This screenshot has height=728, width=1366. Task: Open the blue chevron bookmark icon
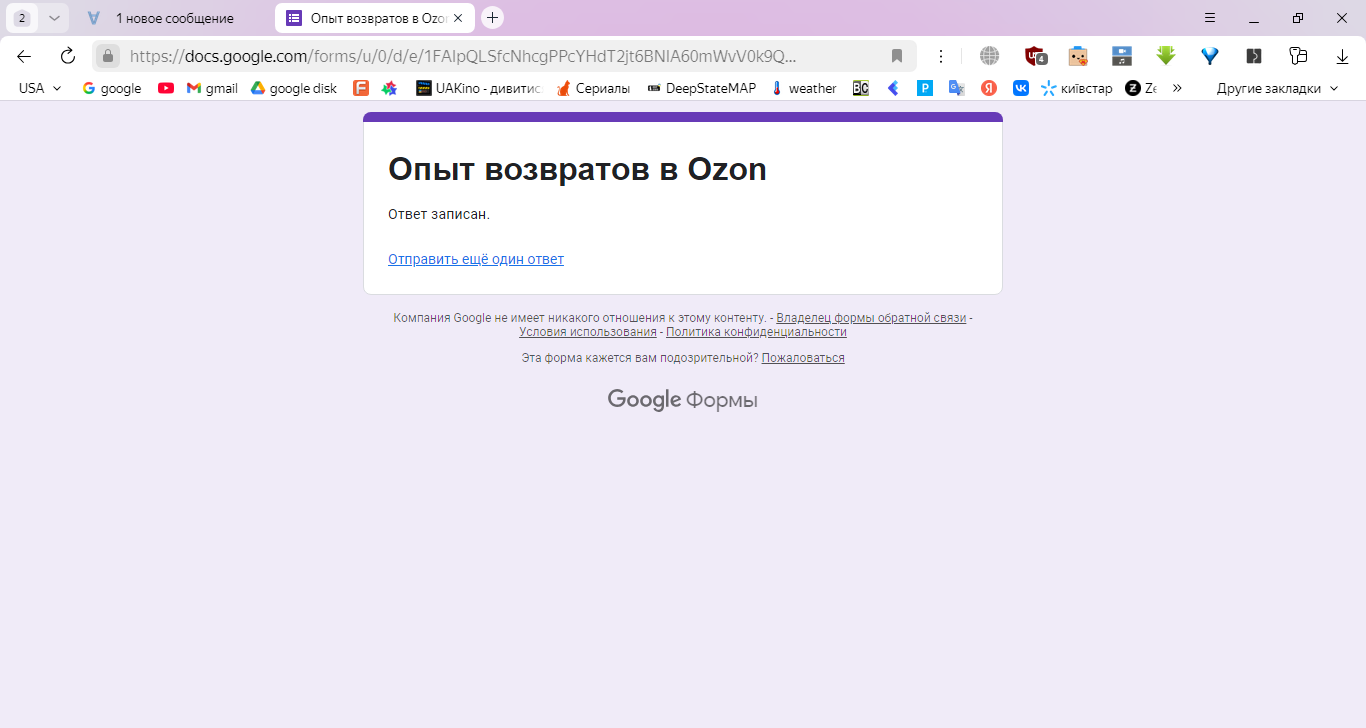[893, 88]
